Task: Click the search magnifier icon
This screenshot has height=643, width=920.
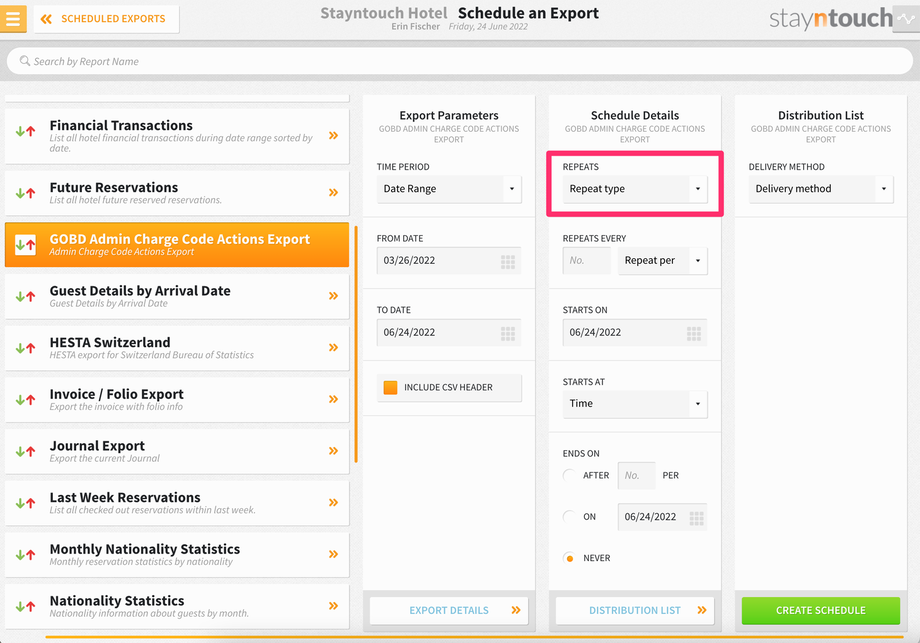Action: tap(25, 61)
